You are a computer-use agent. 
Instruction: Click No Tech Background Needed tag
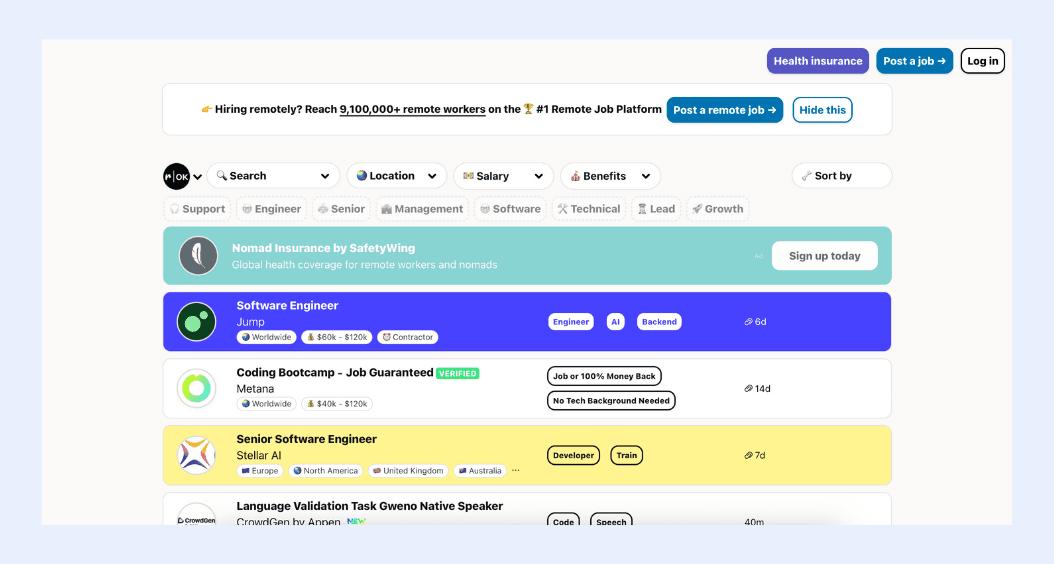point(611,401)
